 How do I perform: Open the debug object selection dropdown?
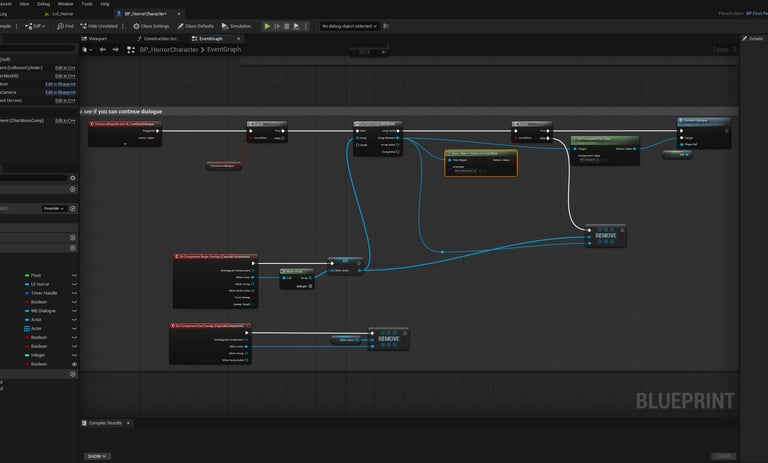[x=349, y=26]
